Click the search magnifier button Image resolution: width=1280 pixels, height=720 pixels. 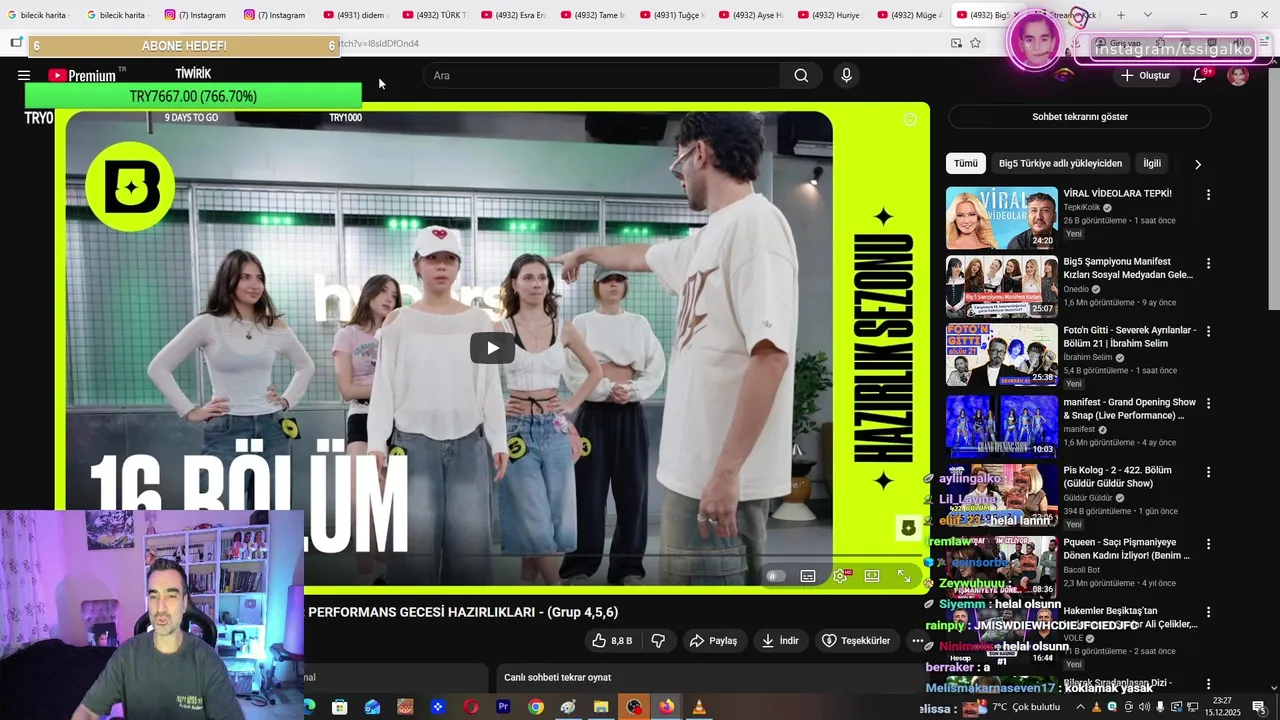click(801, 75)
